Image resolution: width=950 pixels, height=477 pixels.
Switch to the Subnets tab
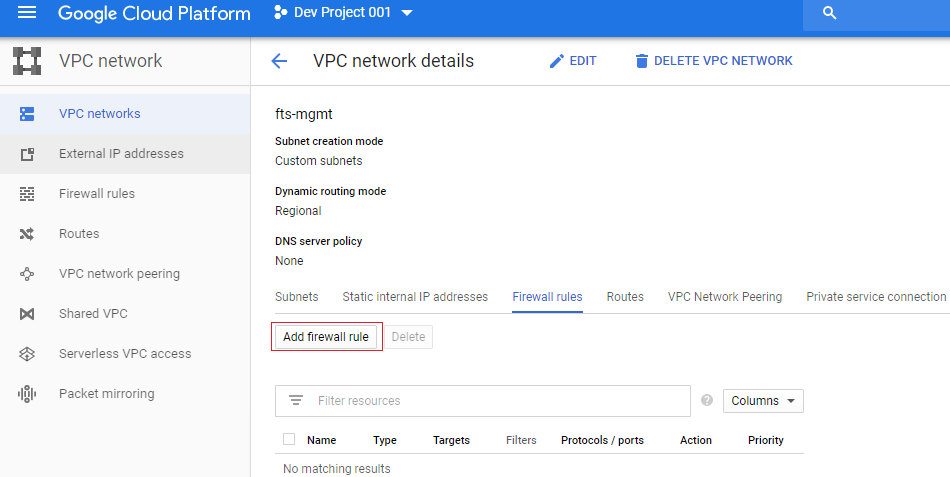pos(296,297)
